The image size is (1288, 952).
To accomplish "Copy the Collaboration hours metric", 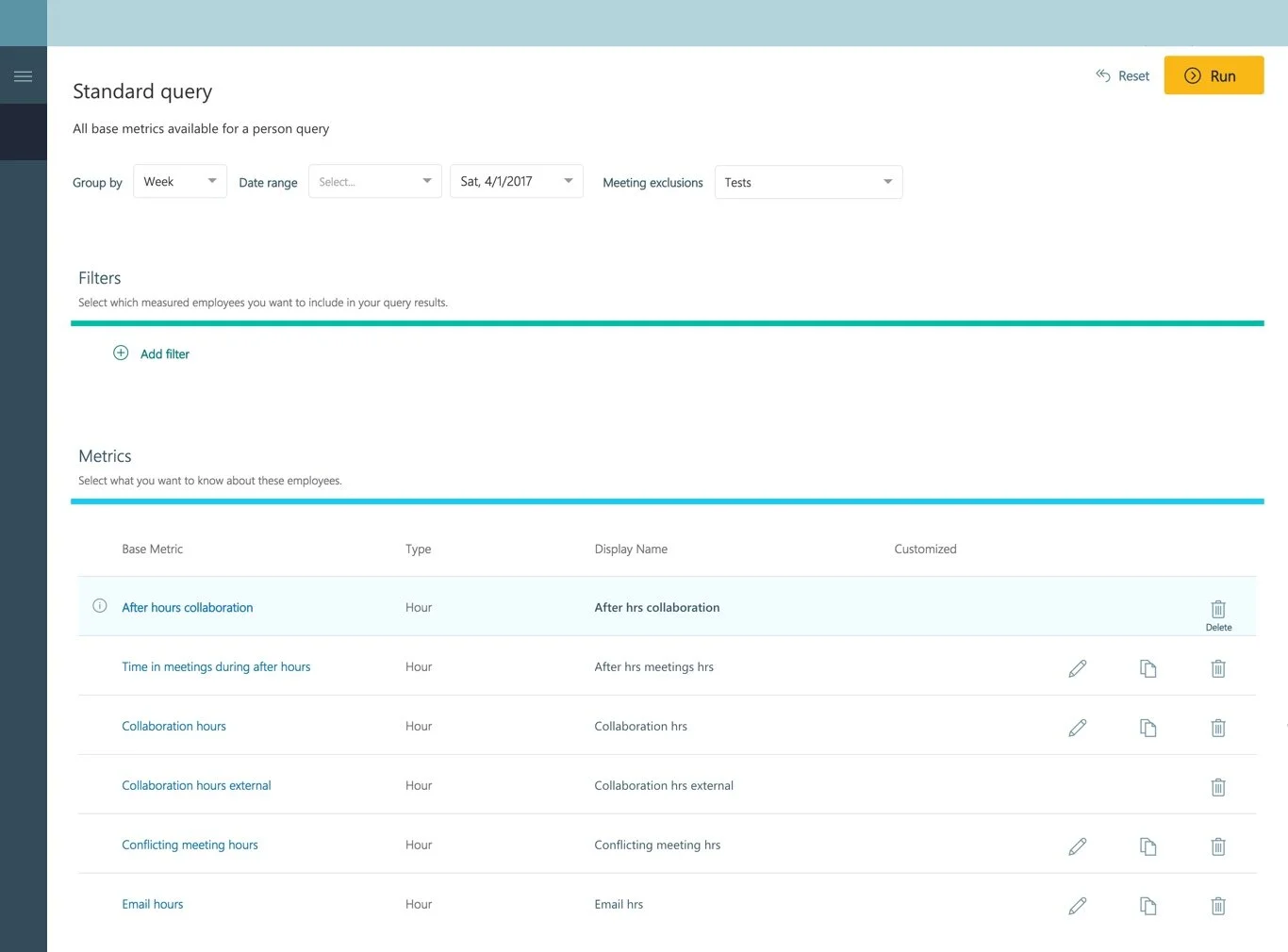I will (x=1148, y=728).
